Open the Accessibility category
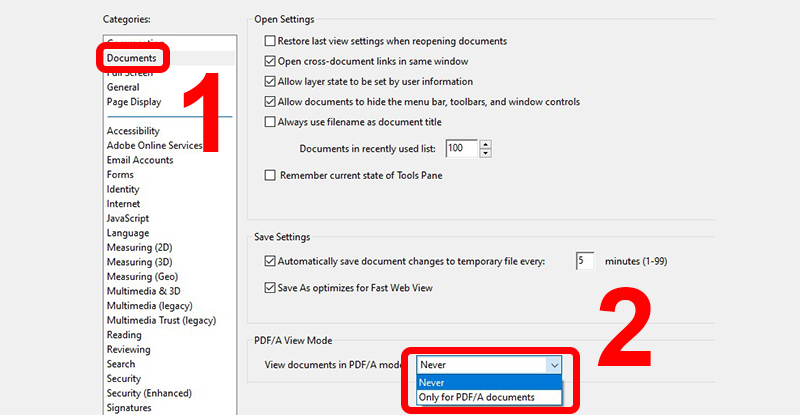This screenshot has width=800, height=415. (x=133, y=131)
